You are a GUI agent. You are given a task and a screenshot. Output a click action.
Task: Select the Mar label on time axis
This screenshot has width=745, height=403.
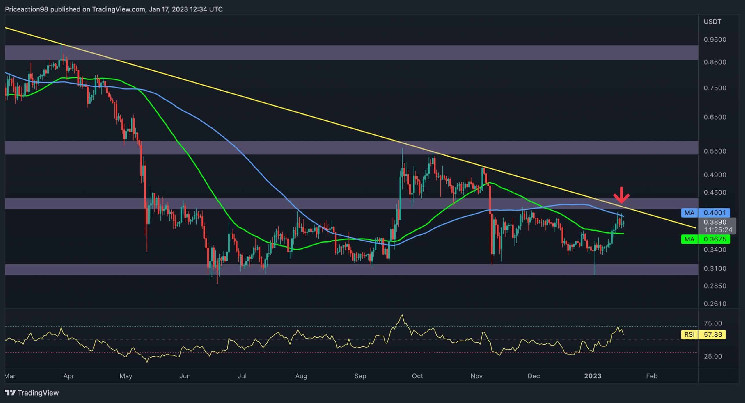(x=10, y=376)
